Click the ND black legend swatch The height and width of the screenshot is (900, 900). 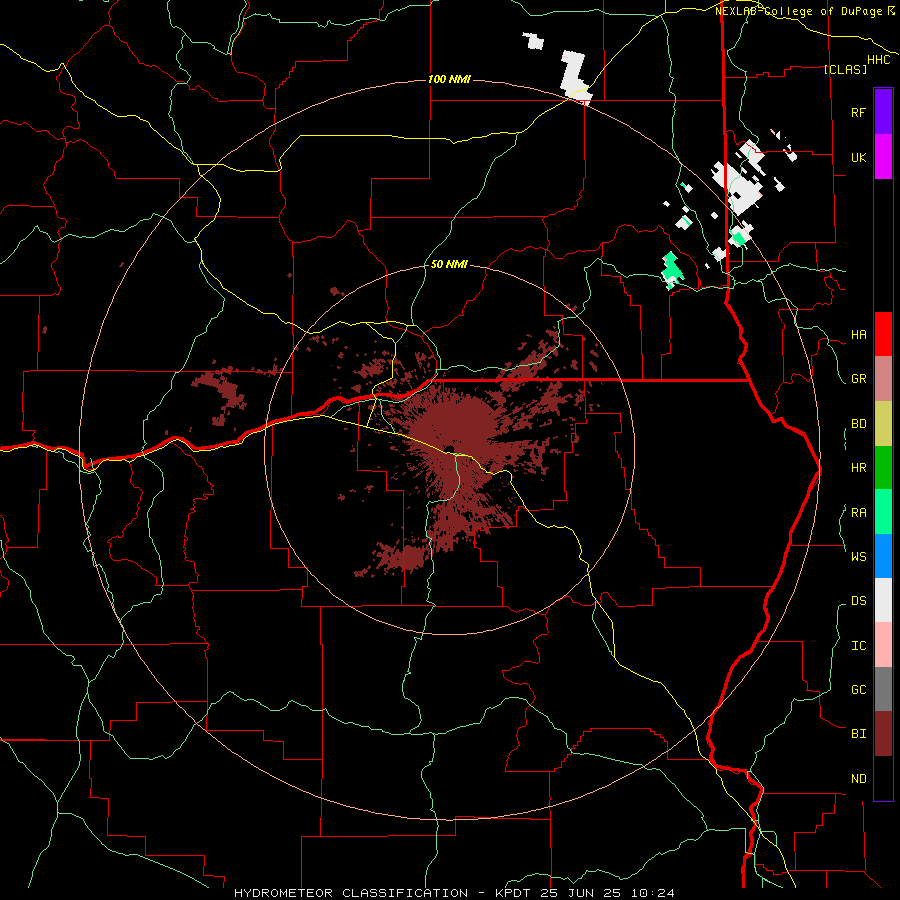tap(883, 778)
